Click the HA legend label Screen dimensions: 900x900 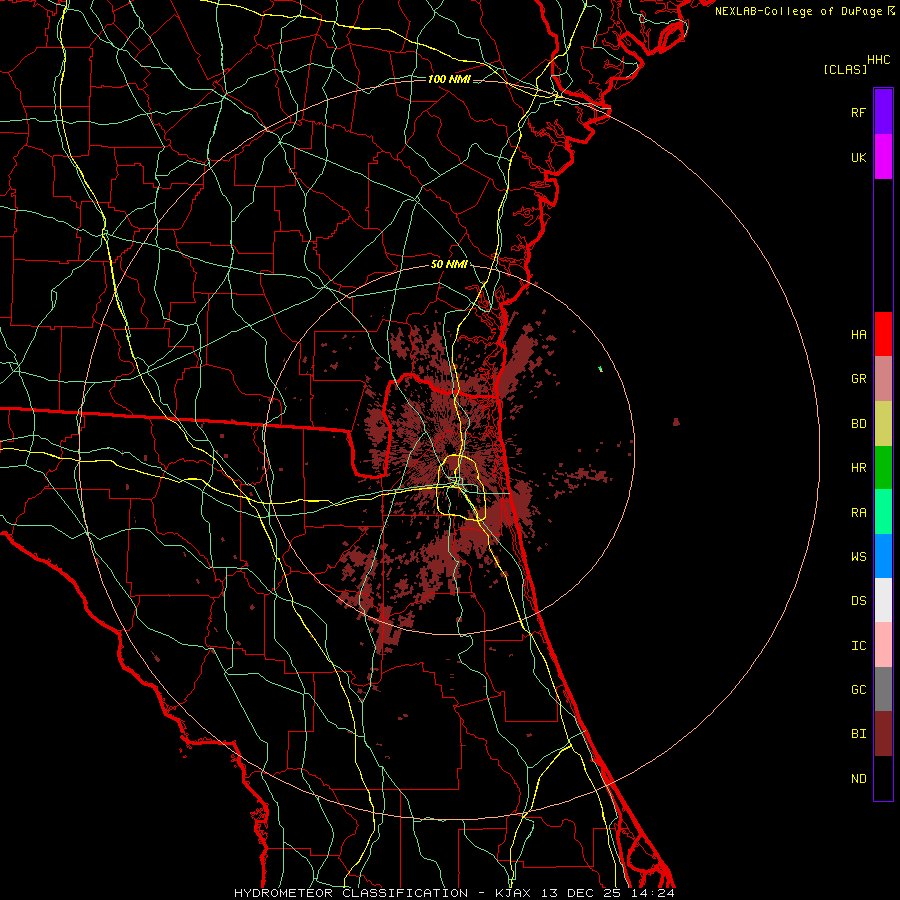click(x=858, y=335)
